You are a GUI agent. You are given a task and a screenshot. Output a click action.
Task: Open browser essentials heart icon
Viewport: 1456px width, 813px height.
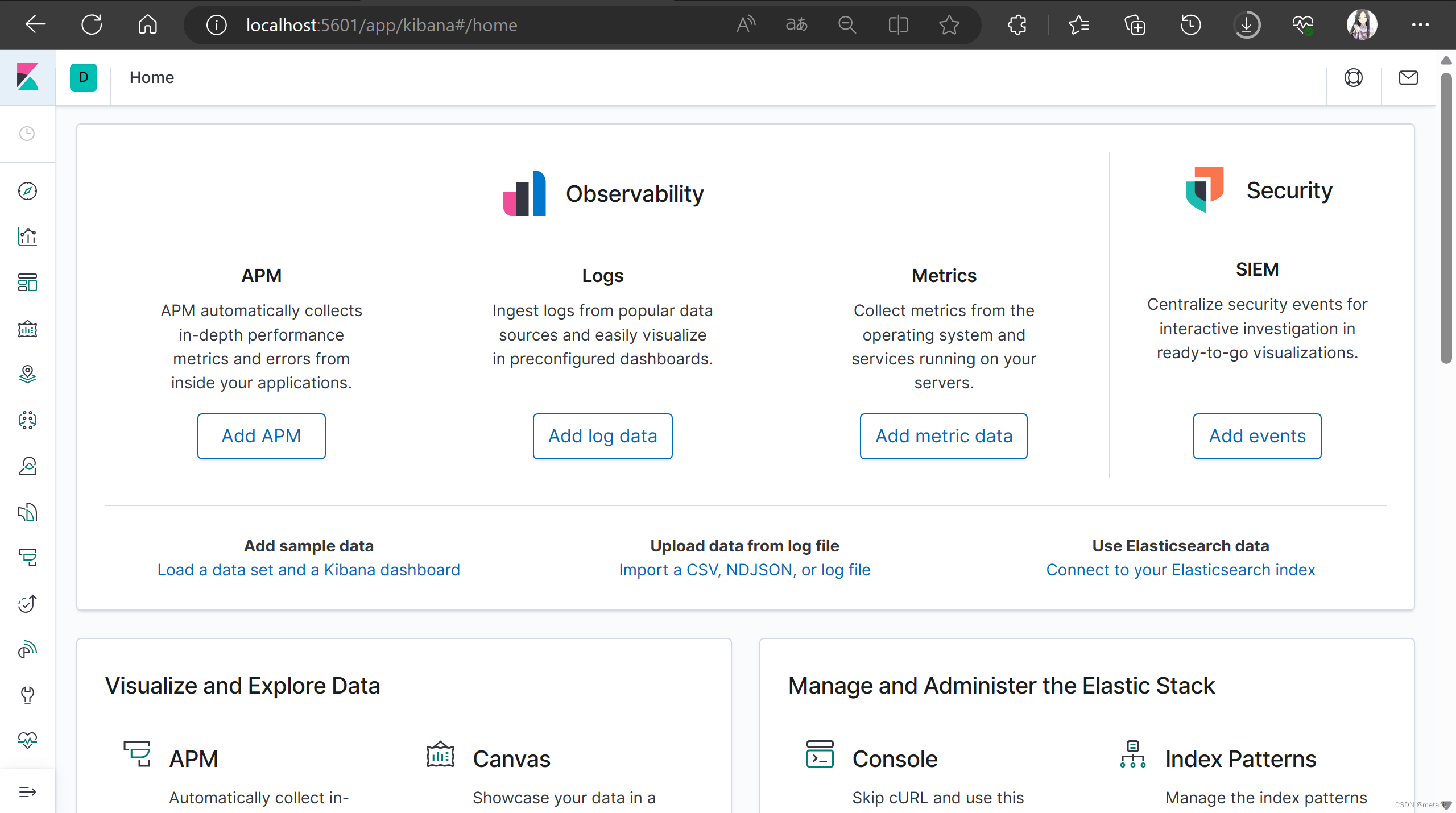pos(1303,24)
